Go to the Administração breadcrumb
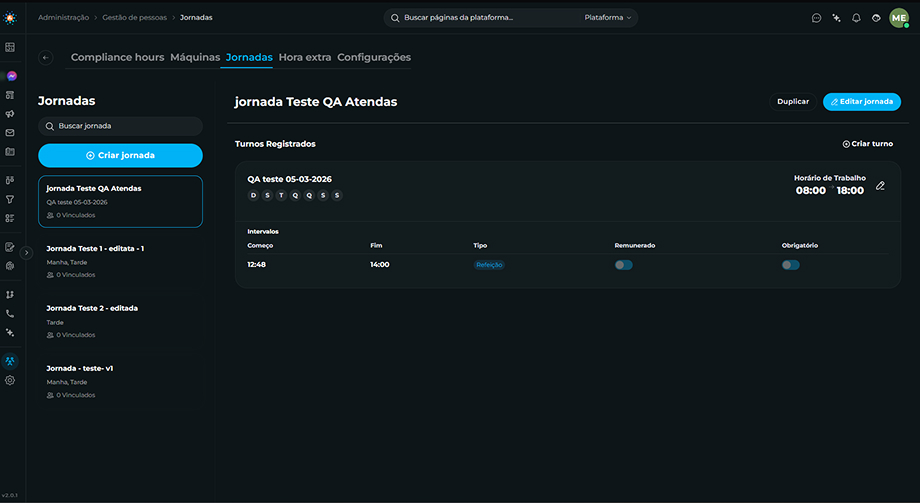This screenshot has height=503, width=920. point(63,18)
